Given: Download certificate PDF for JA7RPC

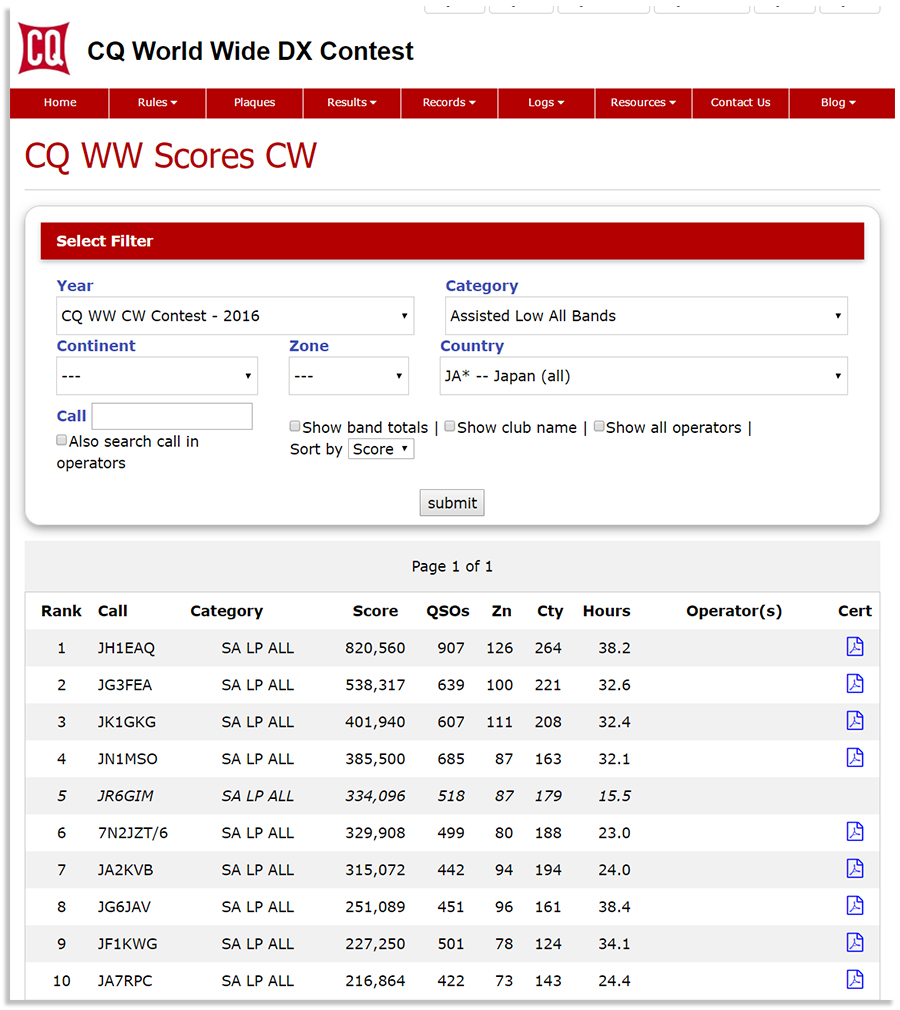Looking at the screenshot, I should tap(854, 980).
